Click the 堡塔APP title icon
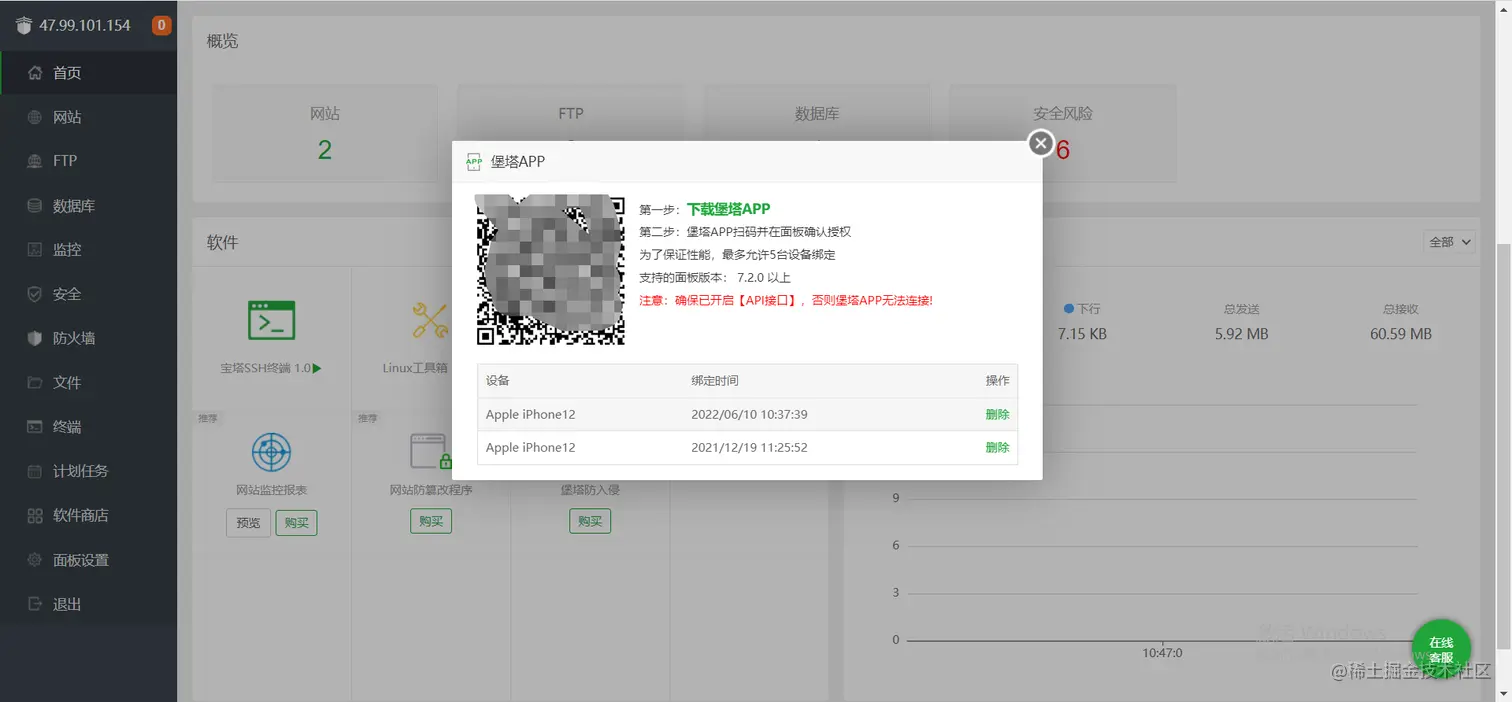The height and width of the screenshot is (702, 1512). tap(474, 161)
